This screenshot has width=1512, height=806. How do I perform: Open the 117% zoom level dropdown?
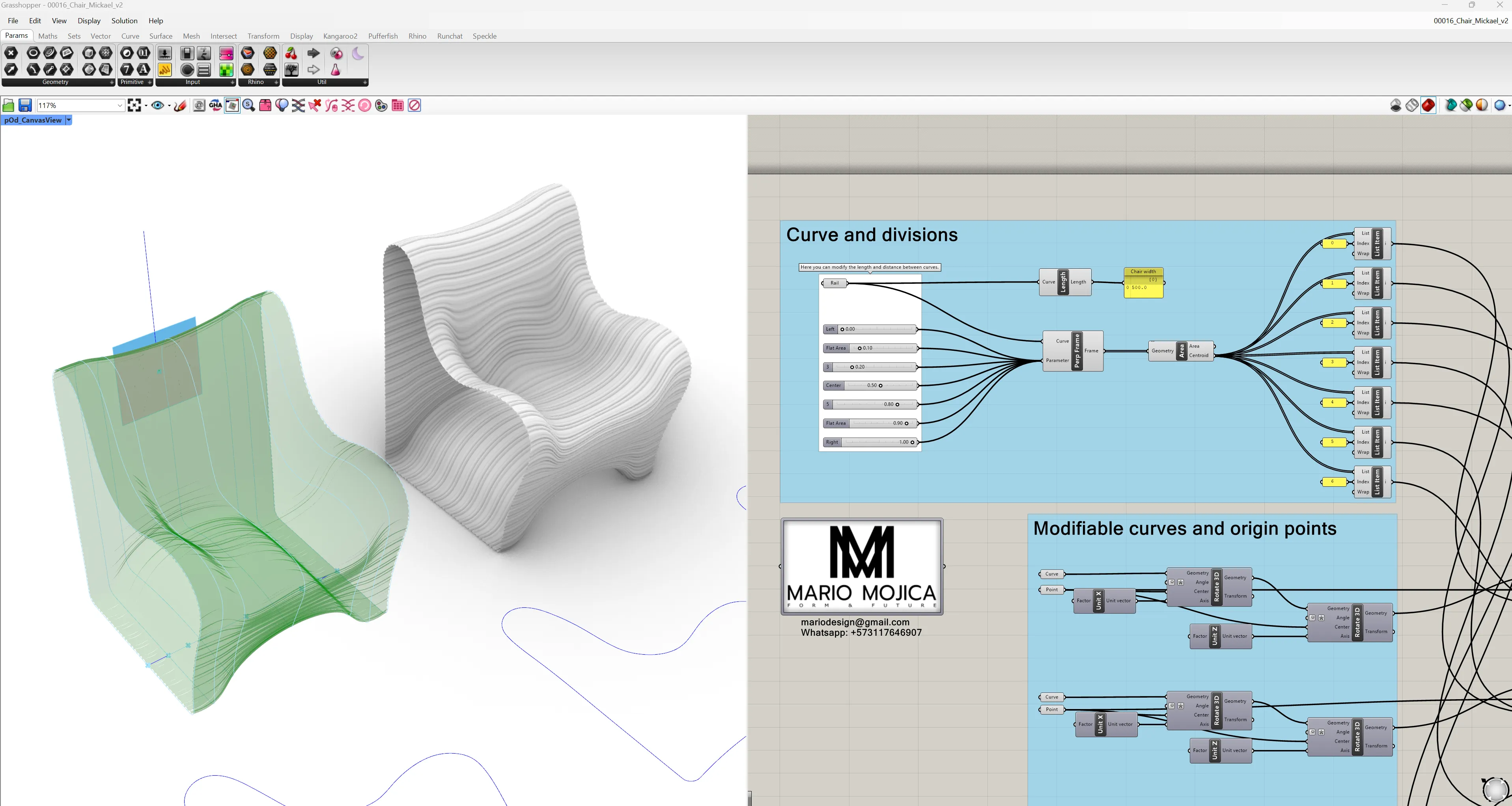click(x=120, y=106)
